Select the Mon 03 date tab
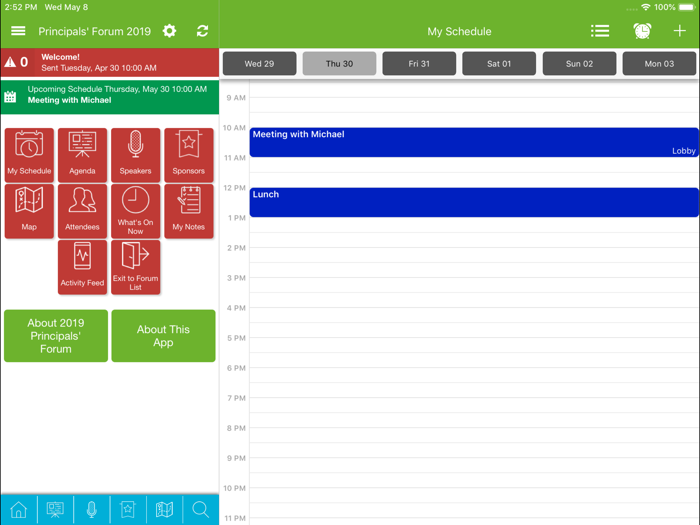The height and width of the screenshot is (525, 700). click(x=659, y=63)
